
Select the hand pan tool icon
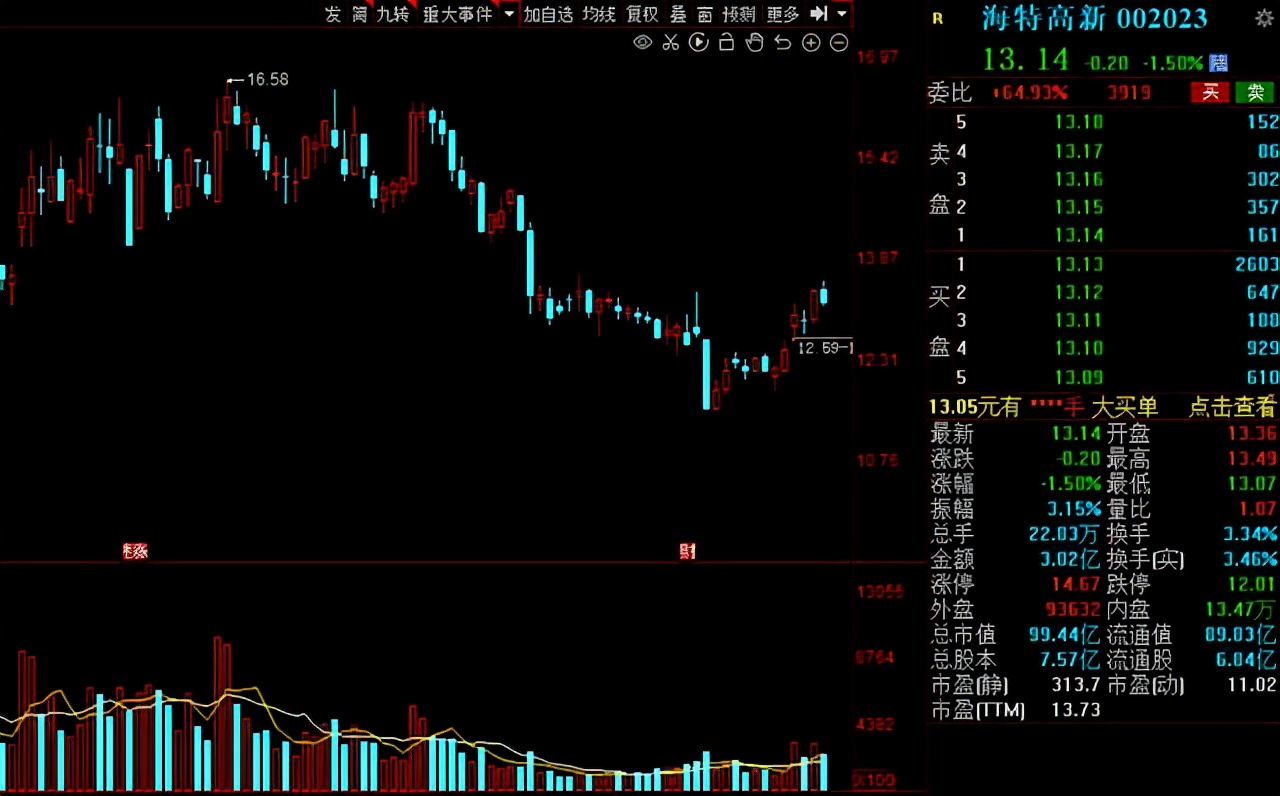755,43
